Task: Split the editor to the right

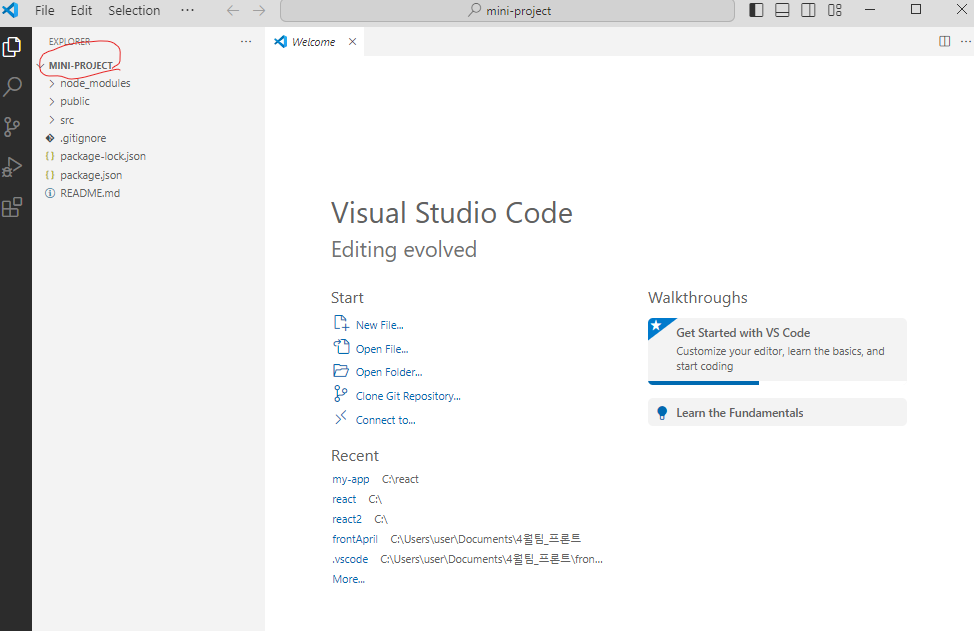Action: tap(944, 42)
